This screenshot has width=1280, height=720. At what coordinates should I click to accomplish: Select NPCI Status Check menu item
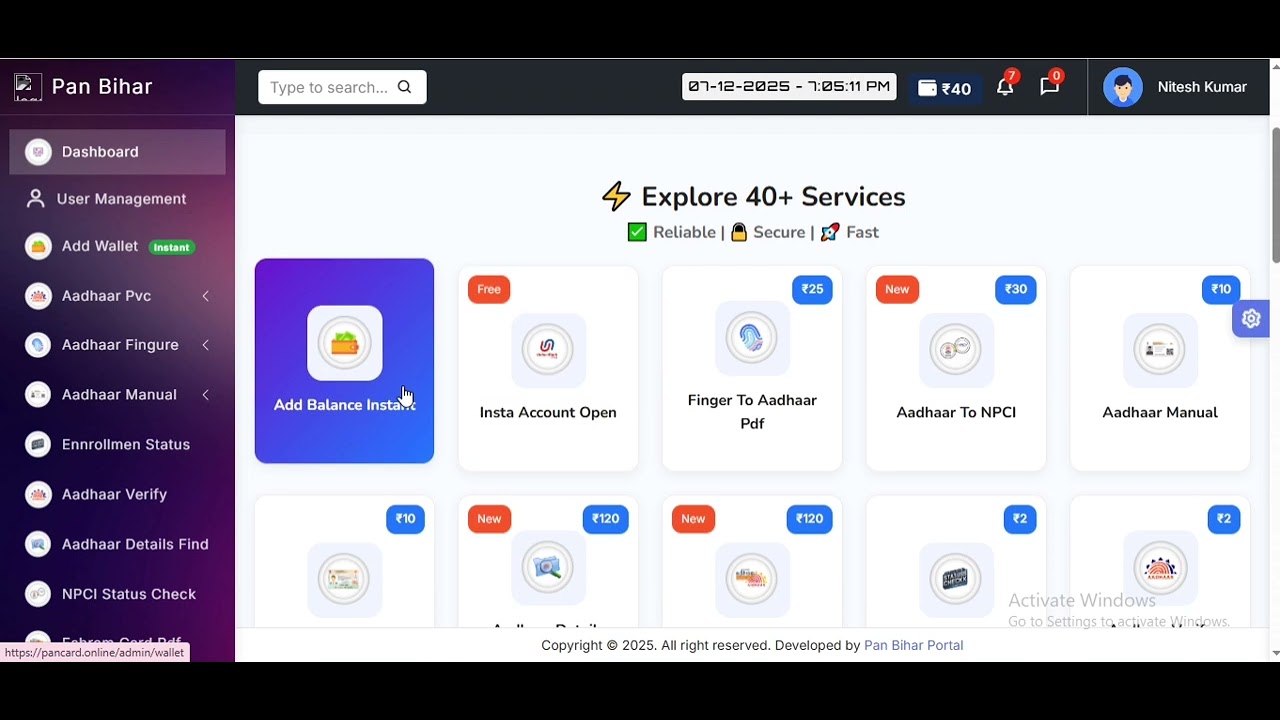pos(117,594)
